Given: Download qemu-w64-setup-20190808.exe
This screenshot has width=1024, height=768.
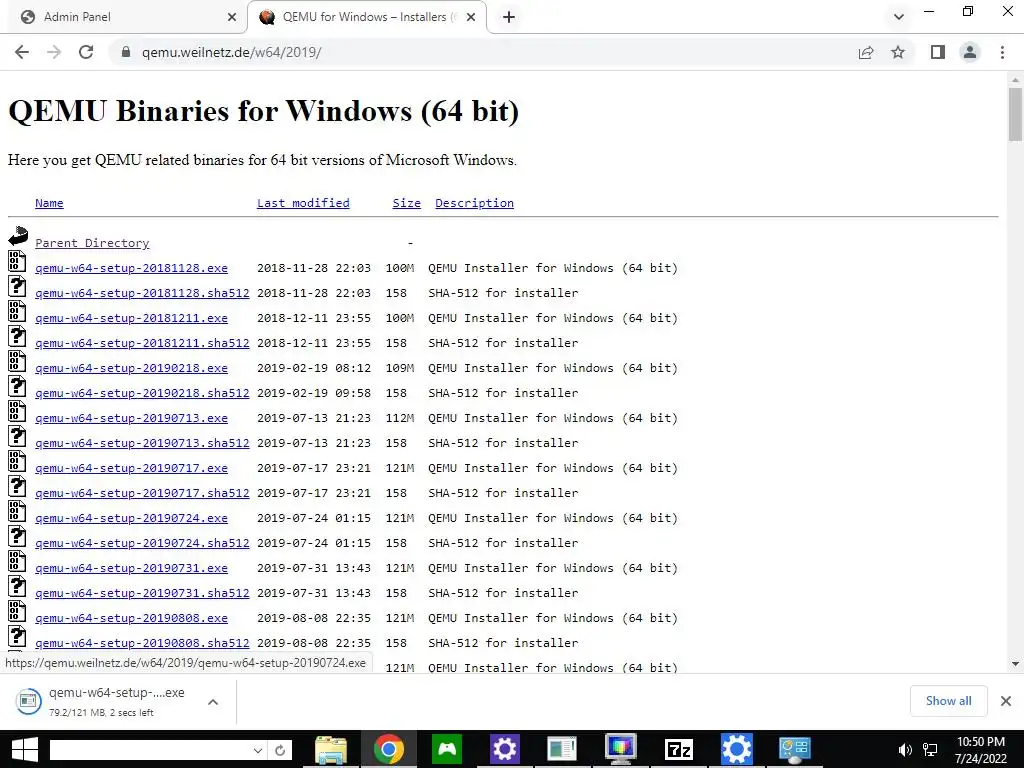Looking at the screenshot, I should (x=131, y=618).
